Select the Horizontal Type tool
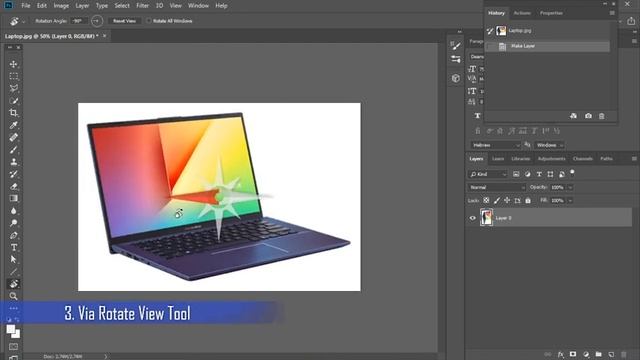 click(x=13, y=247)
